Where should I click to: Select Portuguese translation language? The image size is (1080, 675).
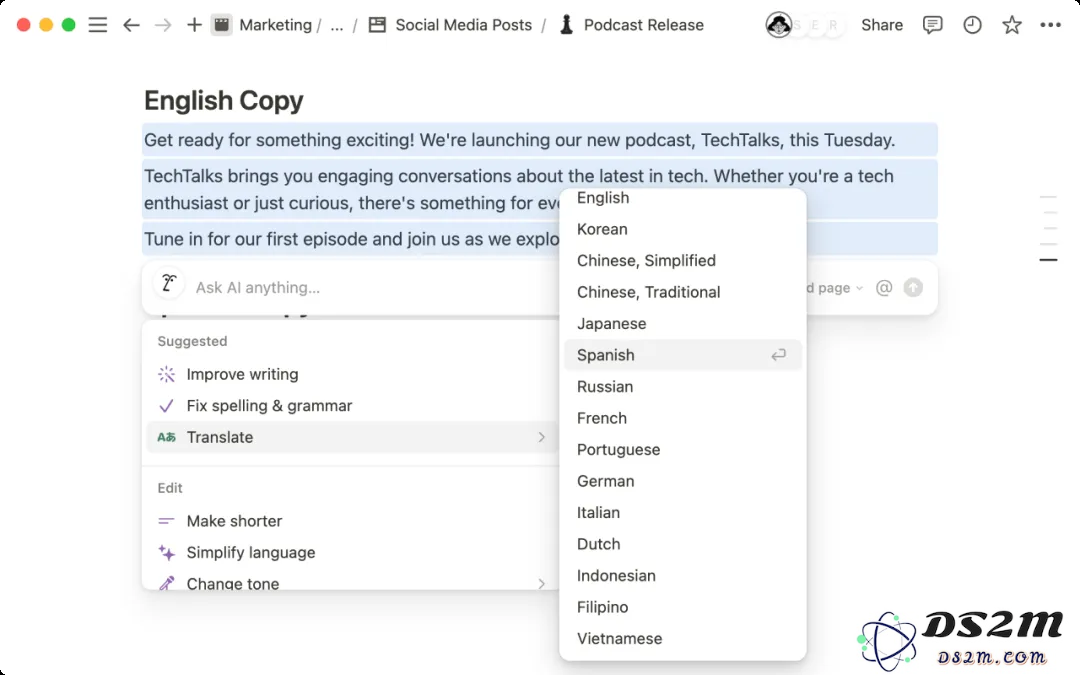(x=683, y=450)
